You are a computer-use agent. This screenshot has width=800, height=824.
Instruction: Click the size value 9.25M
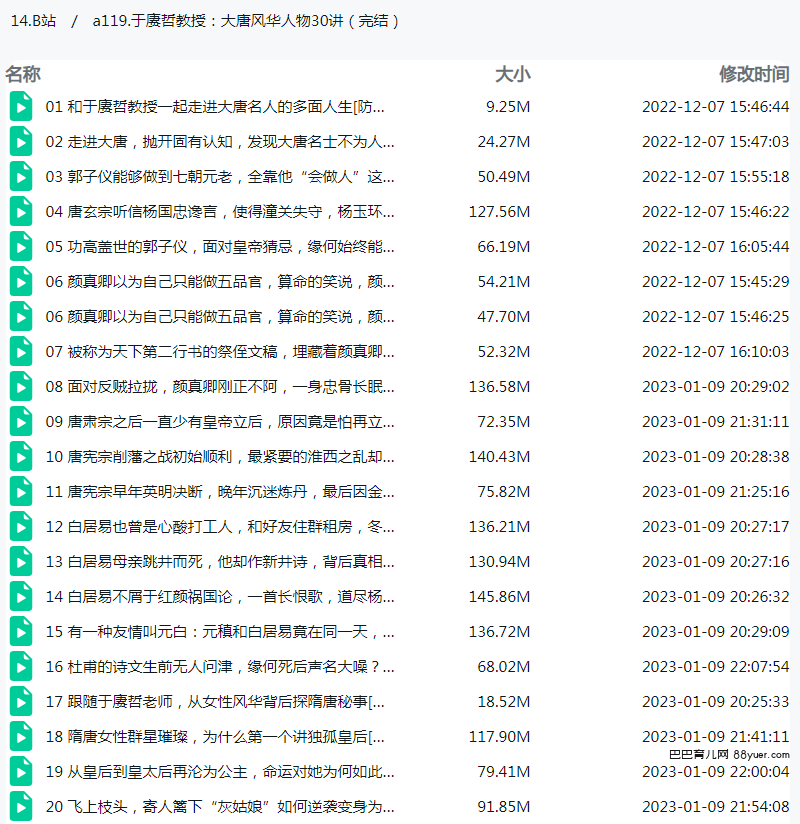tap(508, 107)
